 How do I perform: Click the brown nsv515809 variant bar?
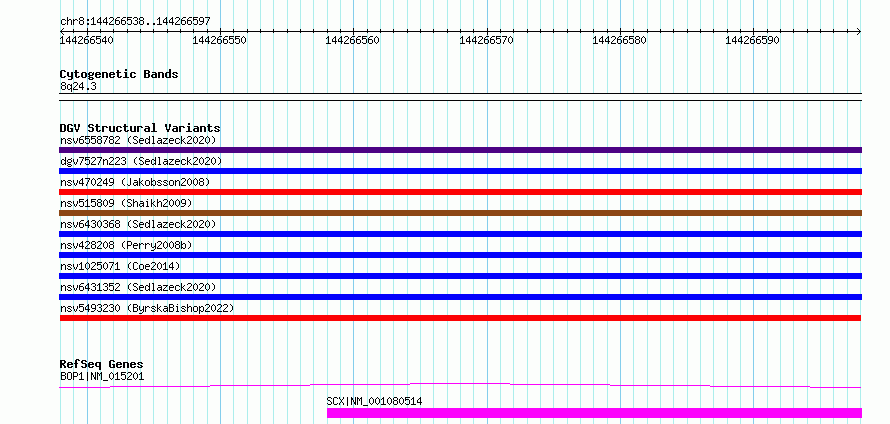coord(460,213)
